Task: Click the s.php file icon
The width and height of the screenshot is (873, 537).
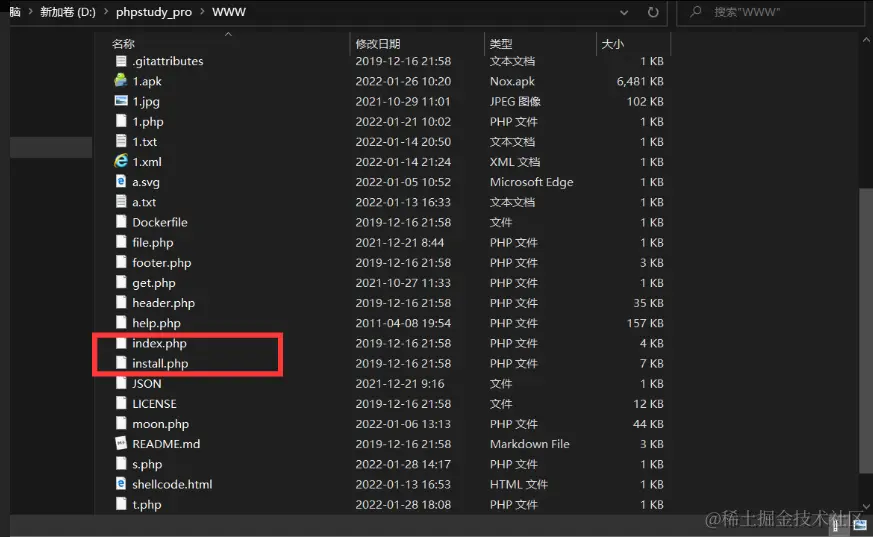Action: point(121,464)
